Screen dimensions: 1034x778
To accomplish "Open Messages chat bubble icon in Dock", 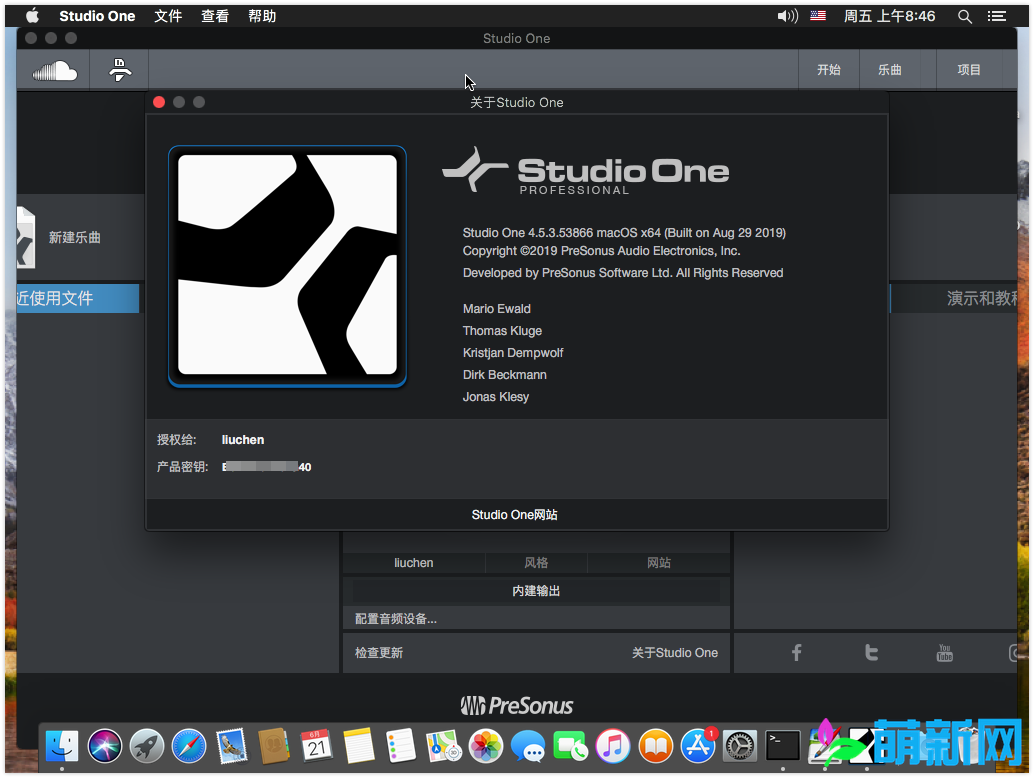I will [x=528, y=747].
